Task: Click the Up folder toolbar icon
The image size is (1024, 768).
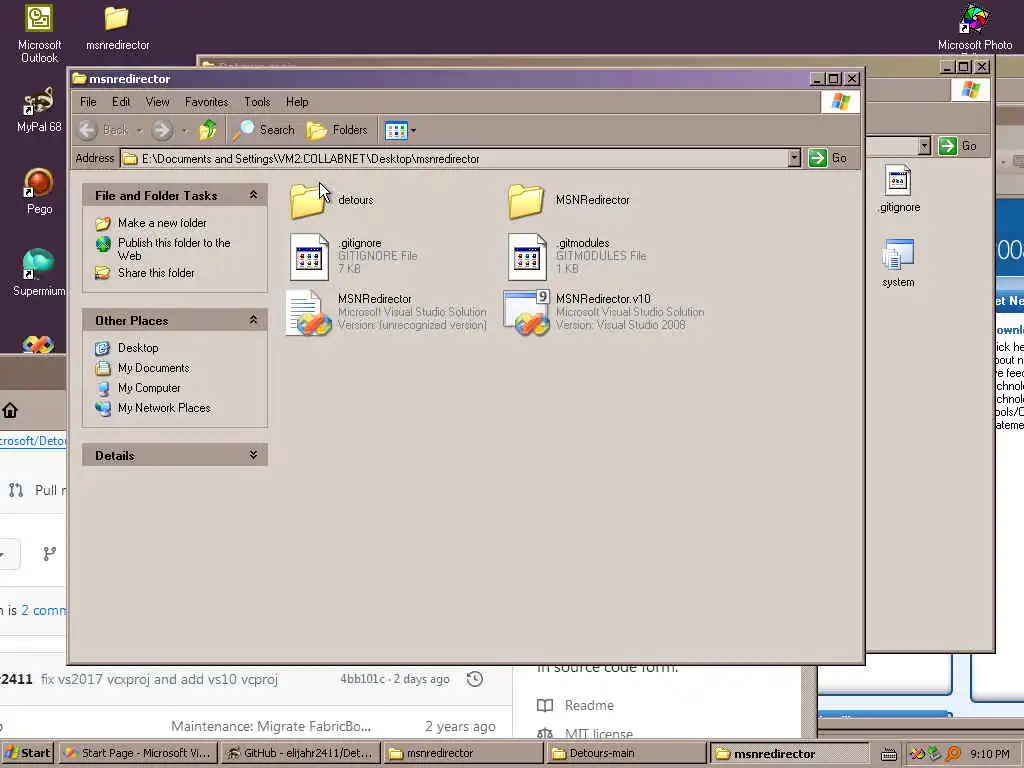Action: click(208, 130)
